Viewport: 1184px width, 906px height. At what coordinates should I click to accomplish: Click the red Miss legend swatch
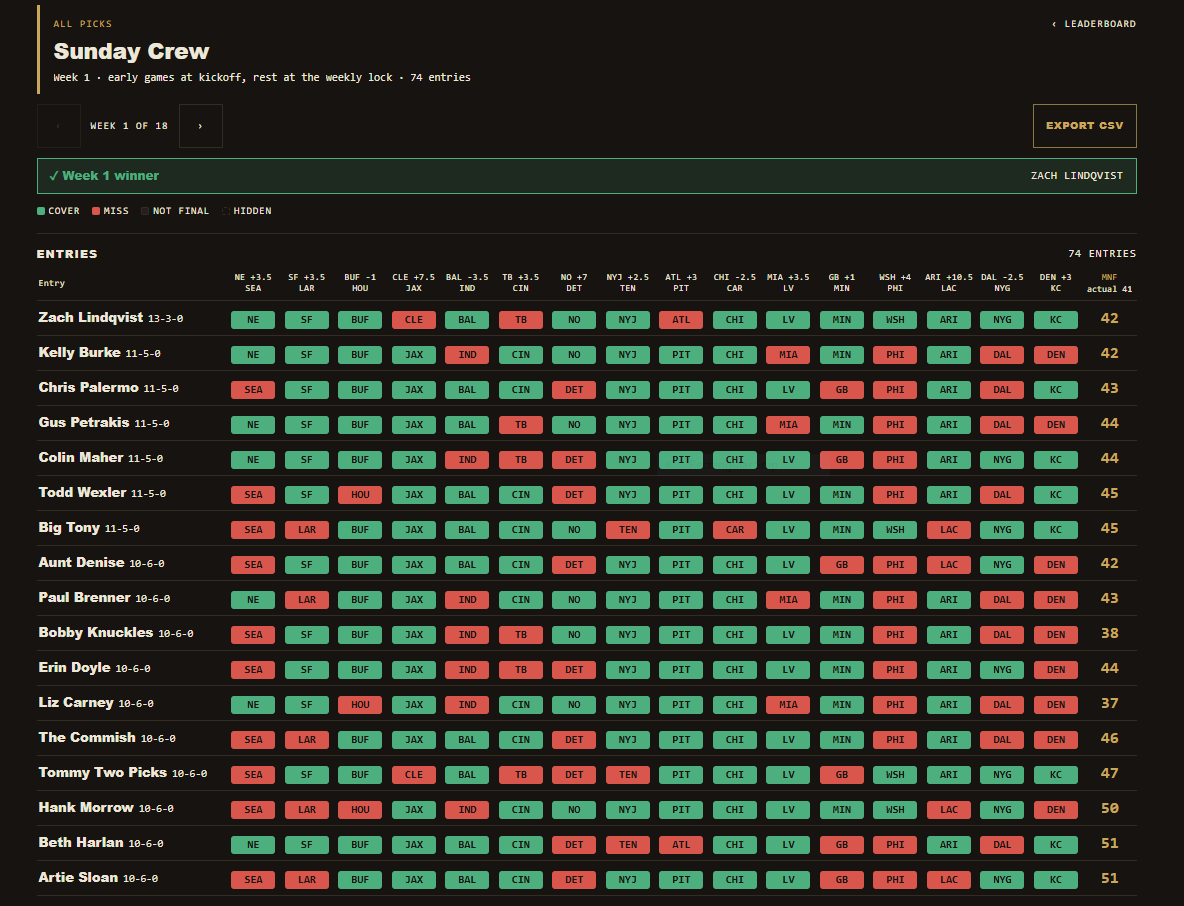click(96, 211)
